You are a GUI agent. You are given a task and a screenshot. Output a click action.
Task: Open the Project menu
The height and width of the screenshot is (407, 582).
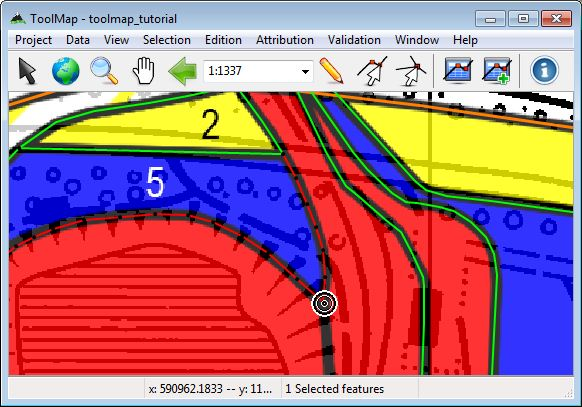click(x=33, y=40)
